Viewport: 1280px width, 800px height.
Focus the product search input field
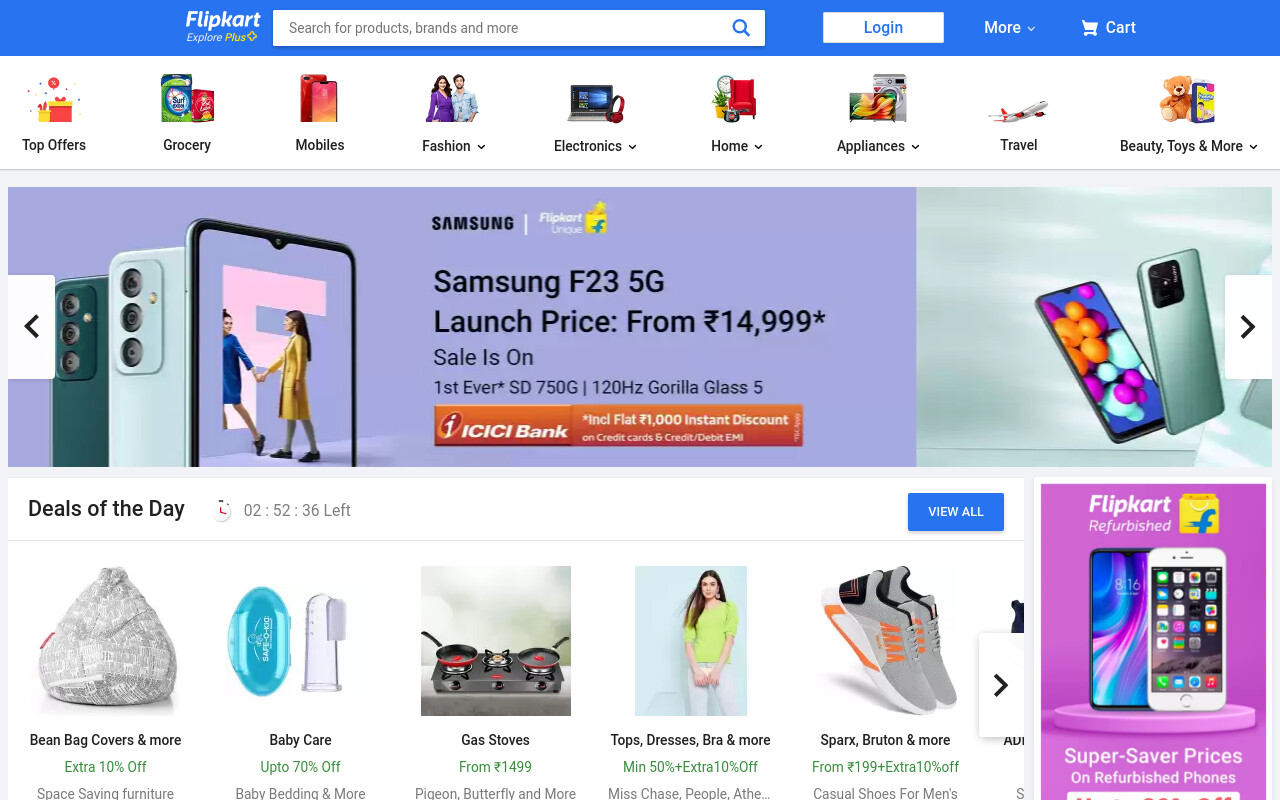coord(500,28)
